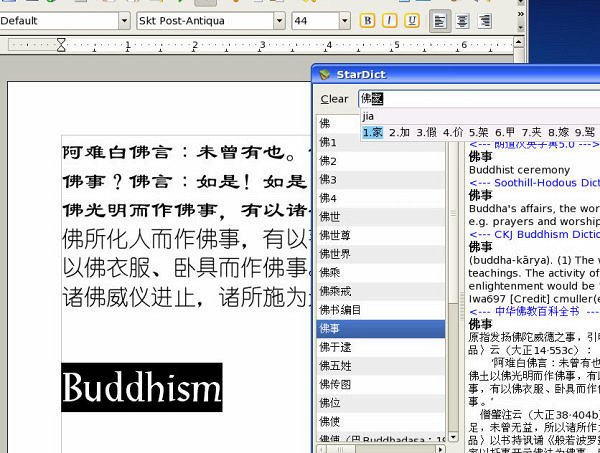Select the 佛传图 entry in the word list
600x453 pixels.
point(381,385)
